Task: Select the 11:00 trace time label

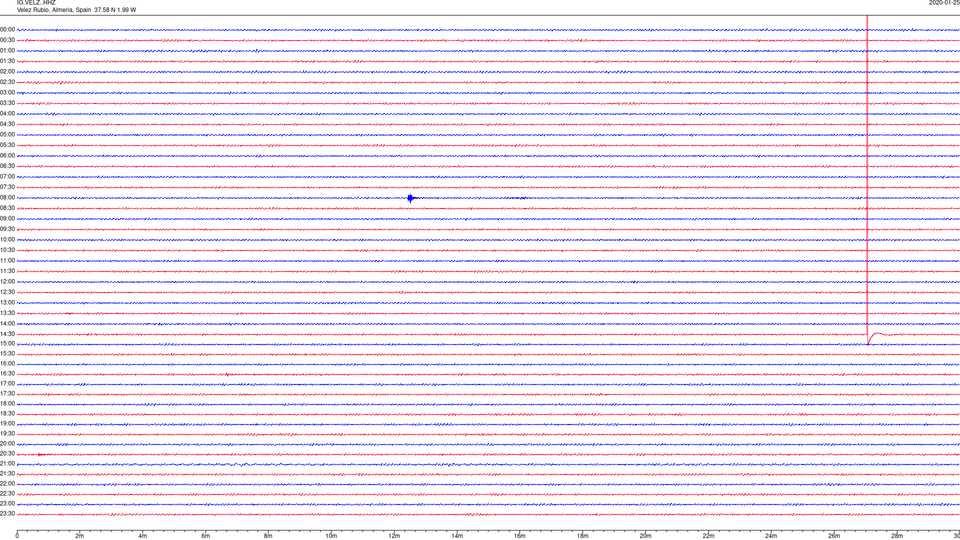Action: tap(7, 260)
